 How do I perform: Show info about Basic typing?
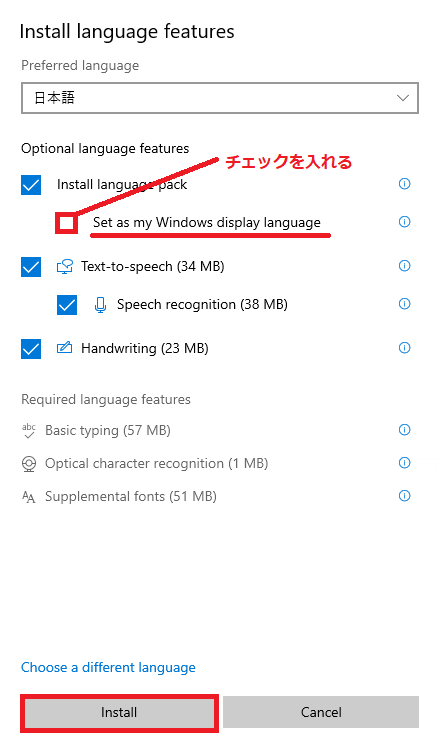pyautogui.click(x=404, y=430)
